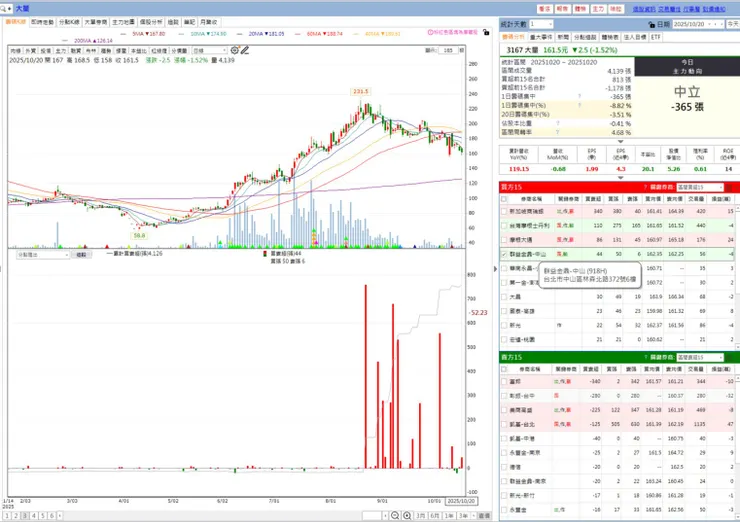Switch to 分點K線 tab

tap(69, 22)
